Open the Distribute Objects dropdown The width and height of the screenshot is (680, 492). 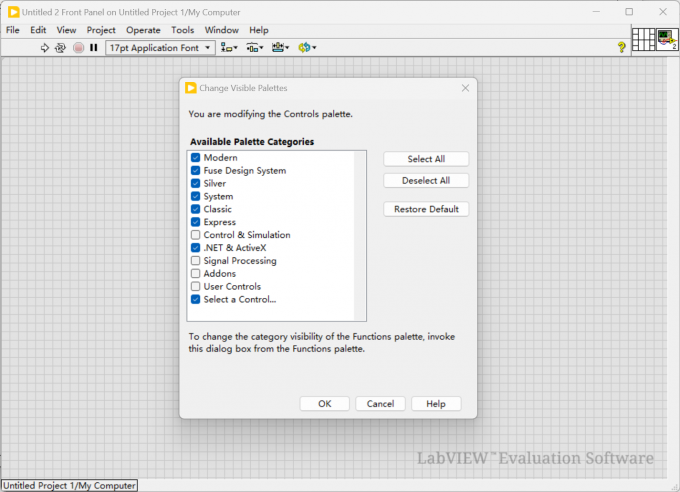point(255,48)
